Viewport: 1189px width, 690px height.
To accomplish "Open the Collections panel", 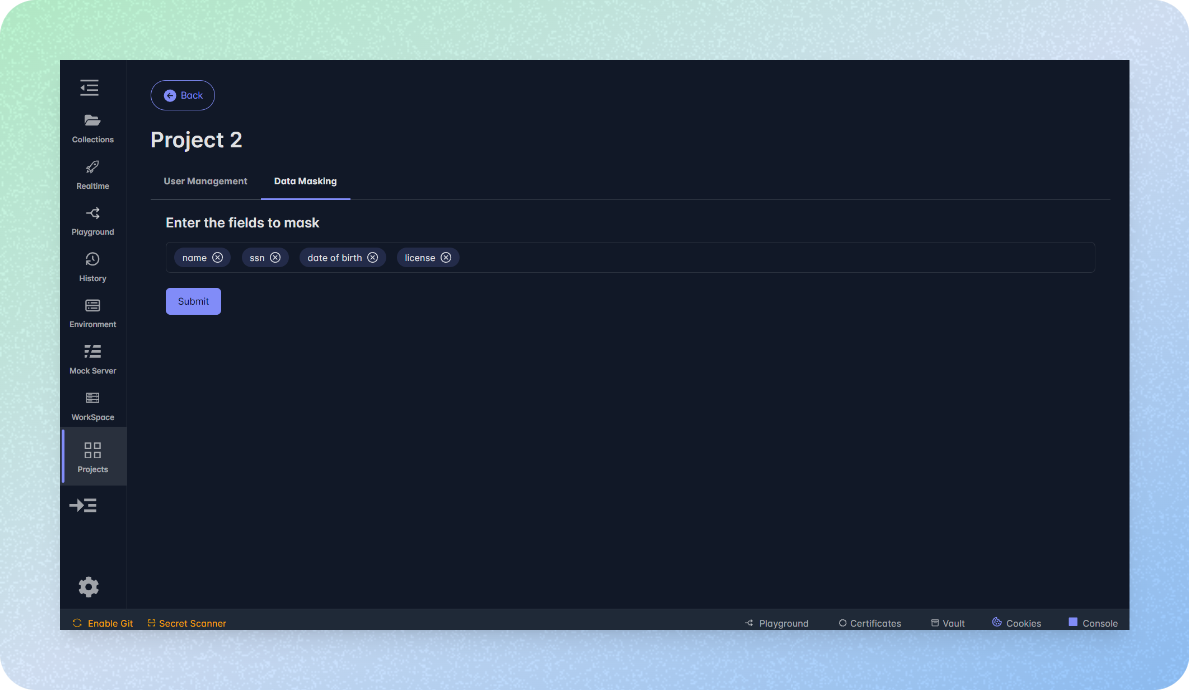I will pos(92,127).
